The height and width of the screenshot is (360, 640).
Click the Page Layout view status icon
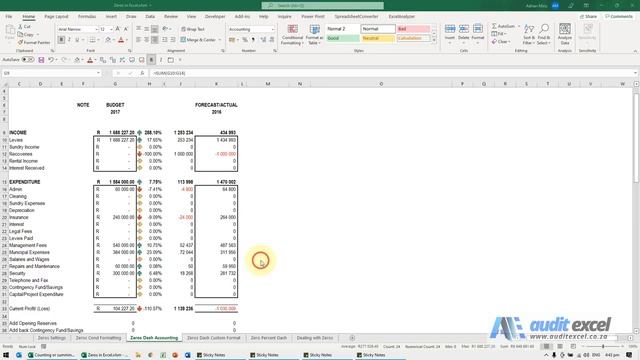(x=560, y=347)
